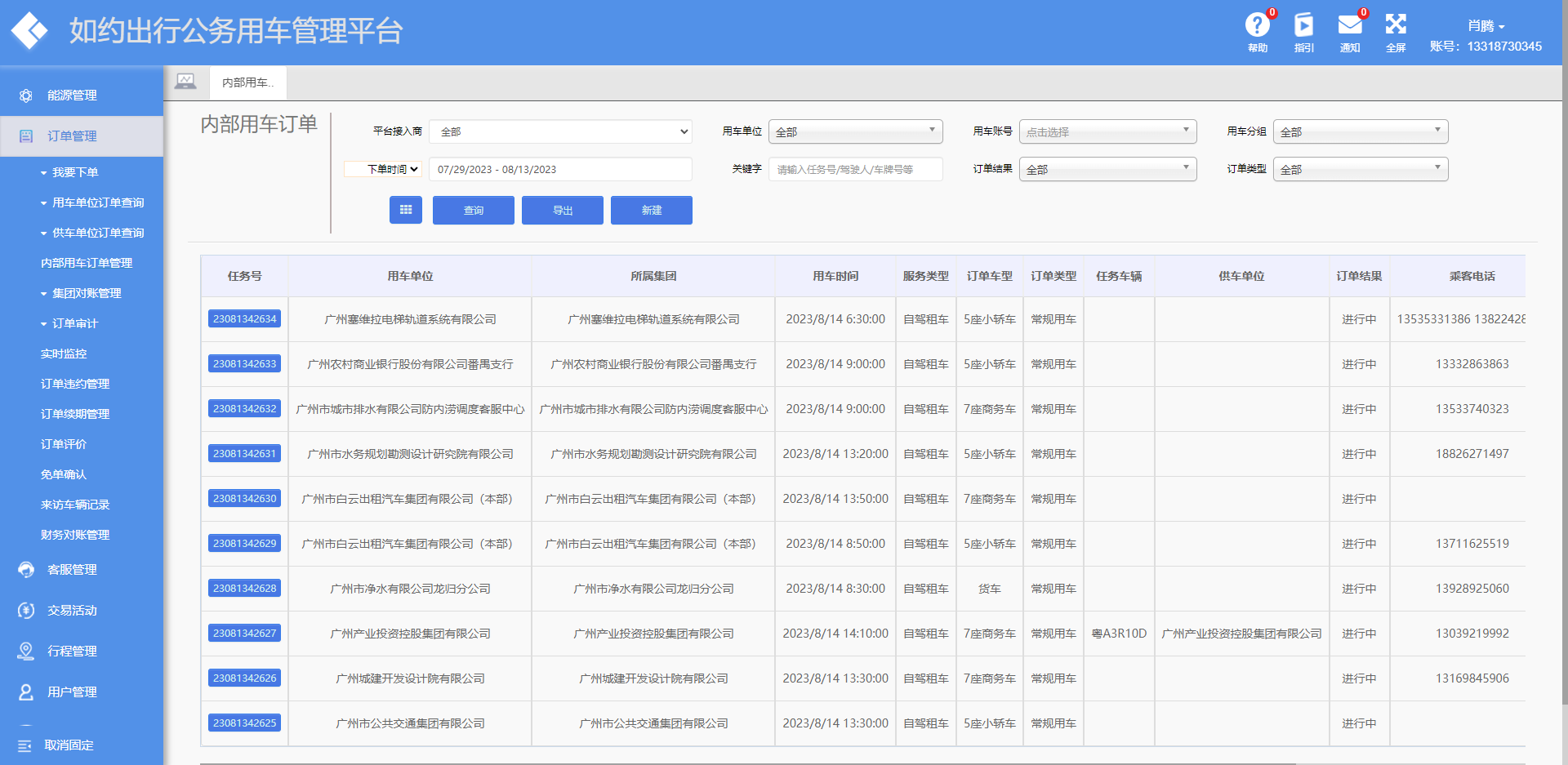Screen dimensions: 1568x765
Task: Click the 客服管理 headset icon
Action: (x=26, y=570)
